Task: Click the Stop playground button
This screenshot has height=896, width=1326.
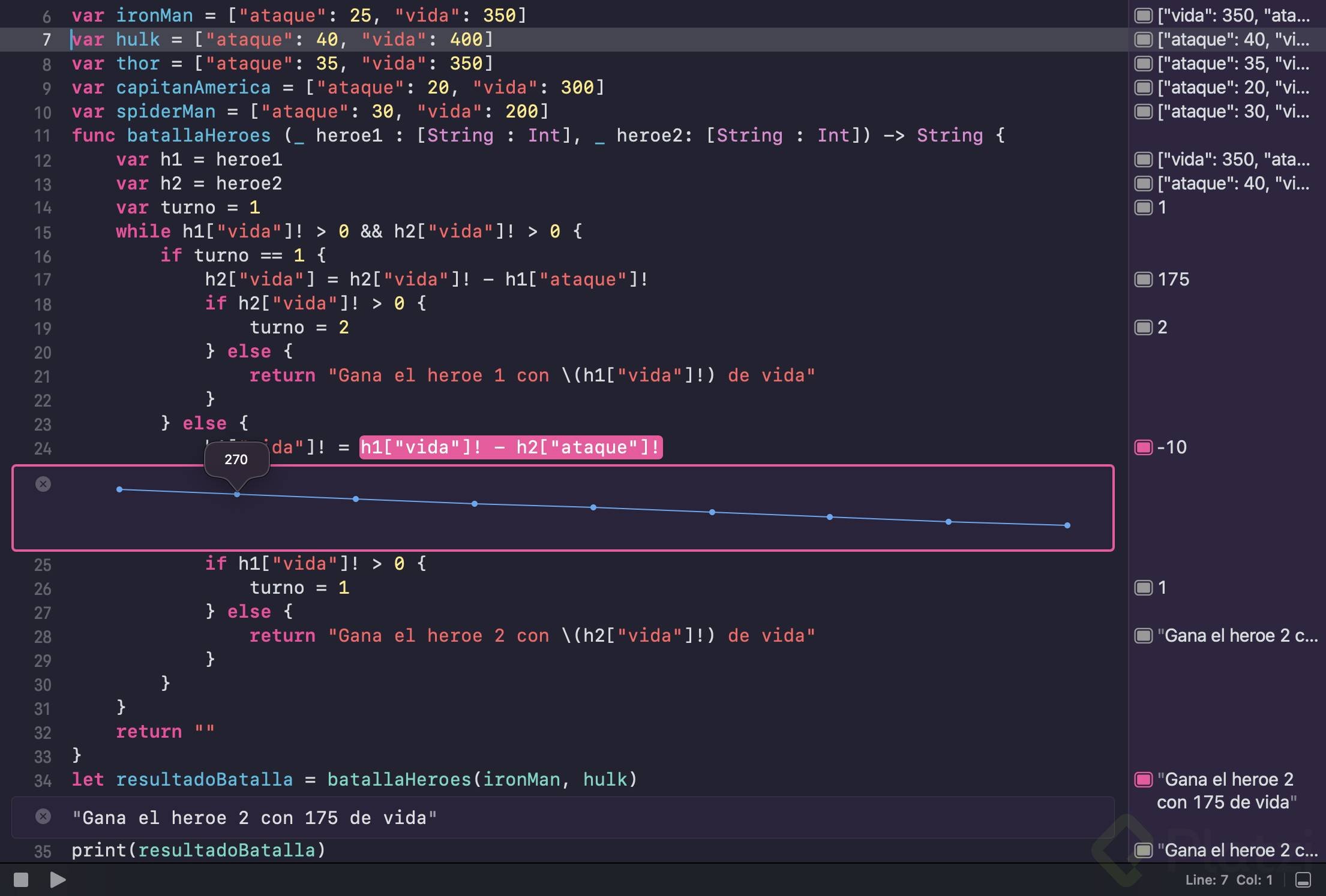Action: (21, 879)
